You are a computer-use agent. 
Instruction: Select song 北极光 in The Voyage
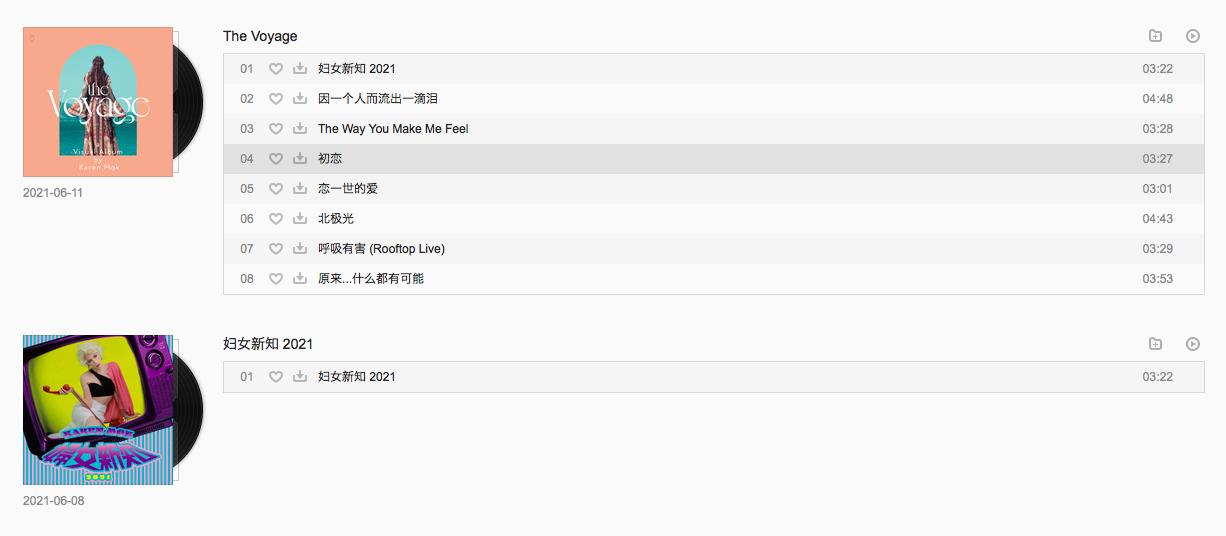click(x=714, y=219)
